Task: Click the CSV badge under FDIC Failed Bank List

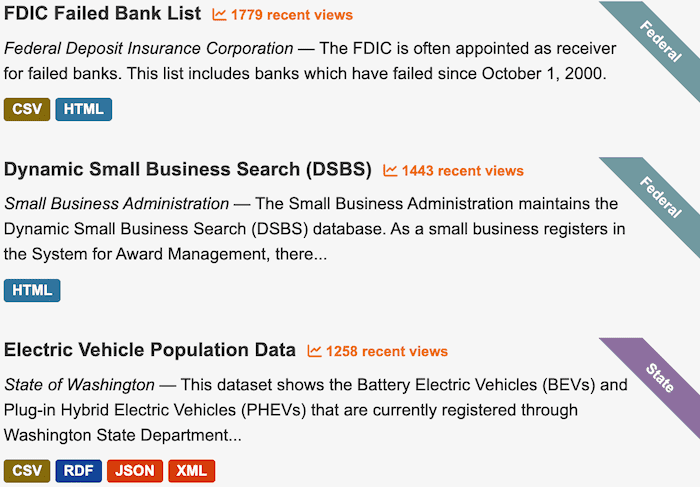Action: pyautogui.click(x=27, y=109)
